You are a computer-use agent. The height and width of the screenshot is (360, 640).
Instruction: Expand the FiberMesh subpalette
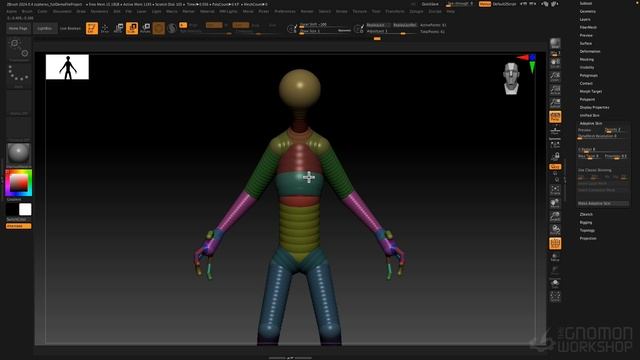click(x=588, y=27)
